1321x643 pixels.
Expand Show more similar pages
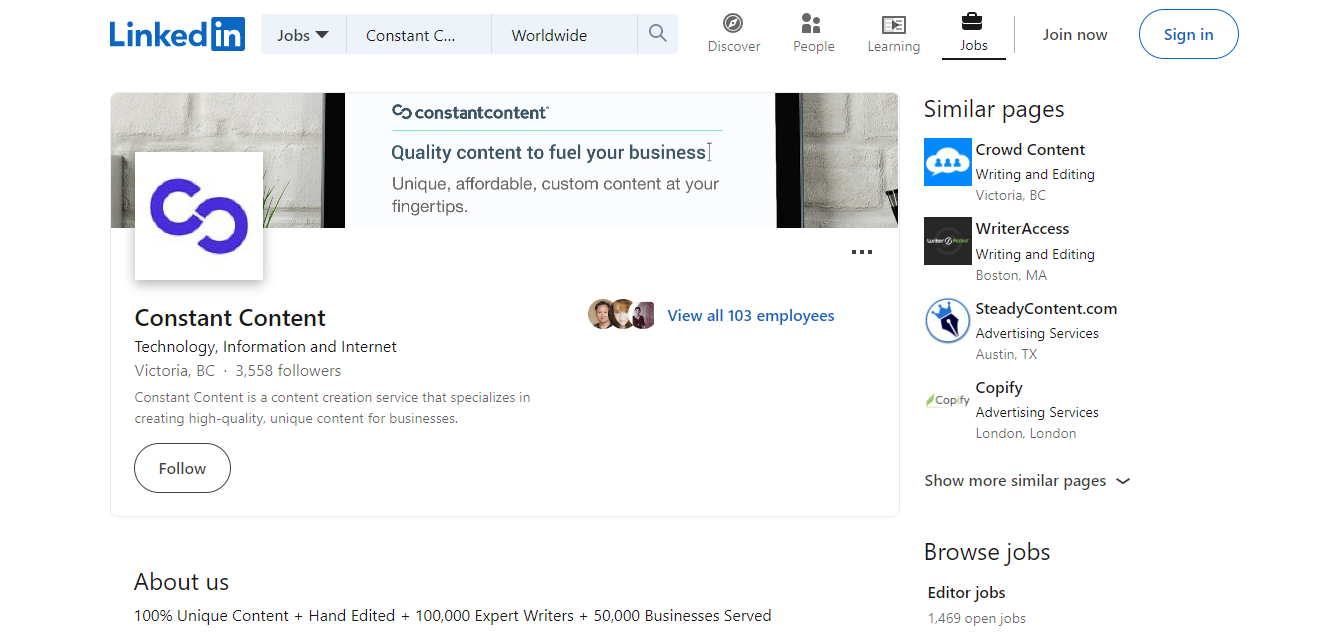point(1027,481)
